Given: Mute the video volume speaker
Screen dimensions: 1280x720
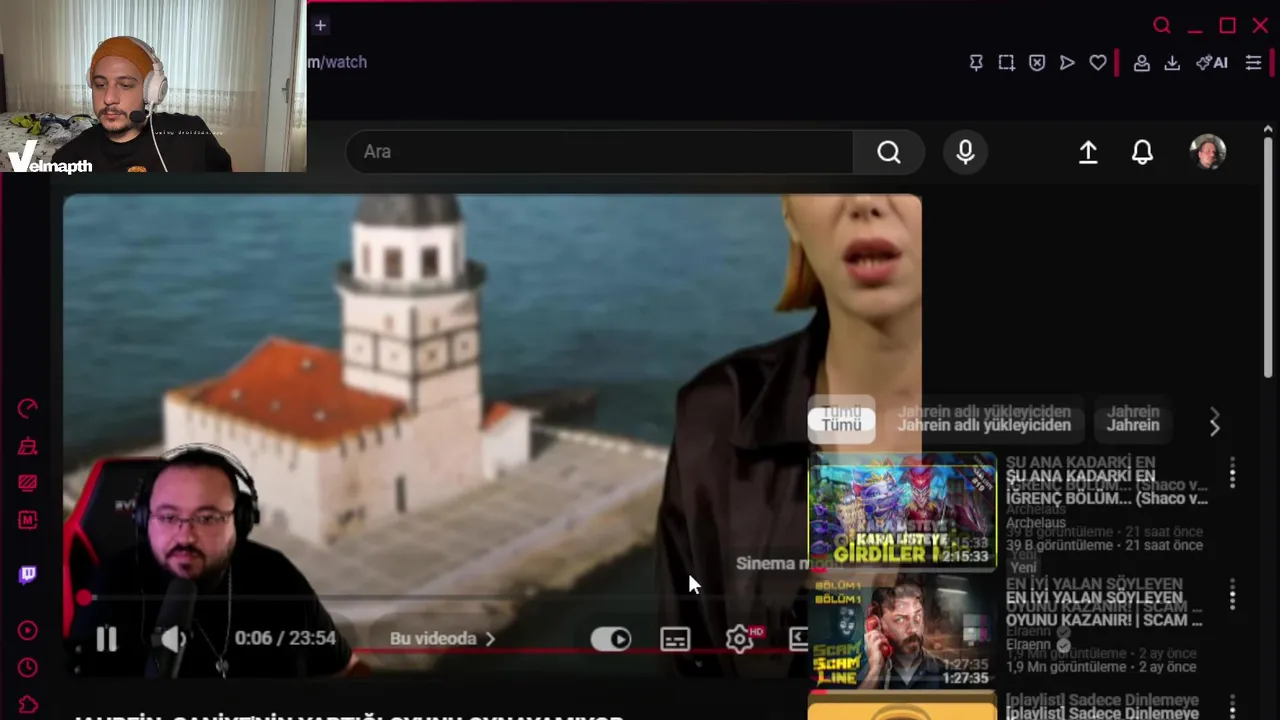Looking at the screenshot, I should pyautogui.click(x=175, y=639).
